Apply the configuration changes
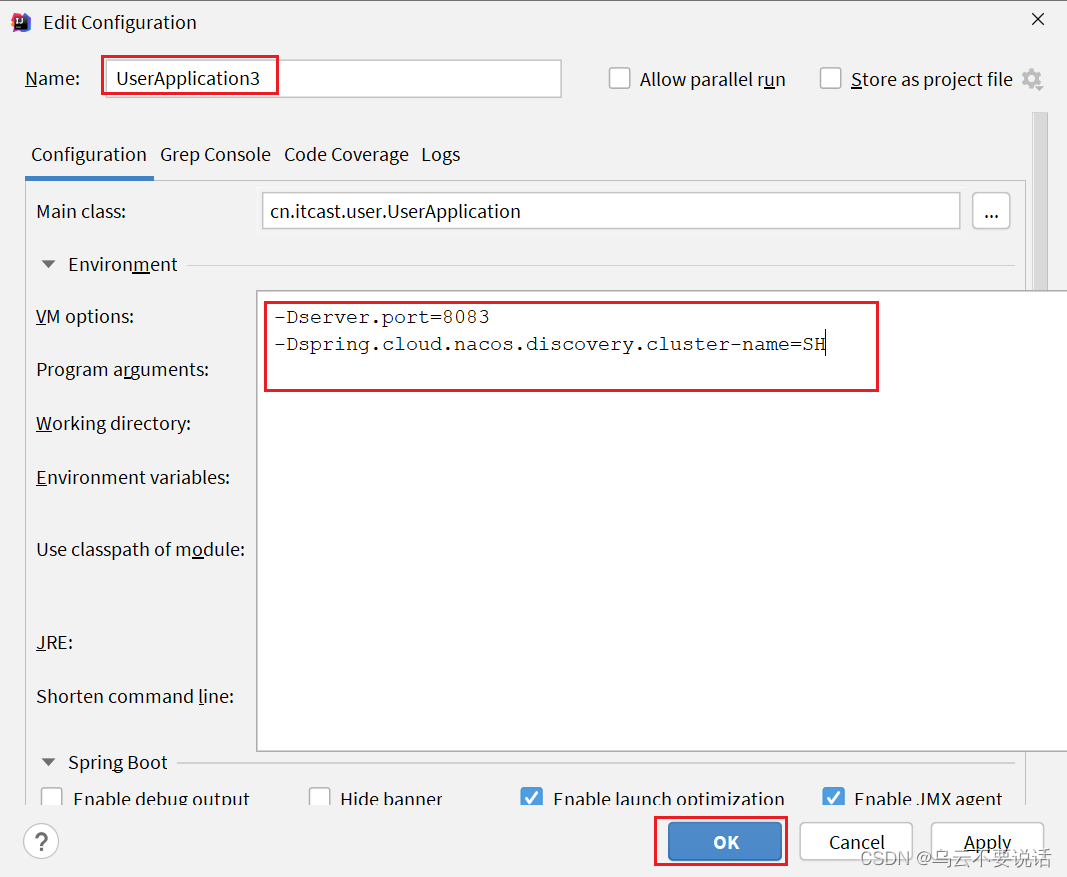The image size is (1067, 877). click(x=987, y=841)
